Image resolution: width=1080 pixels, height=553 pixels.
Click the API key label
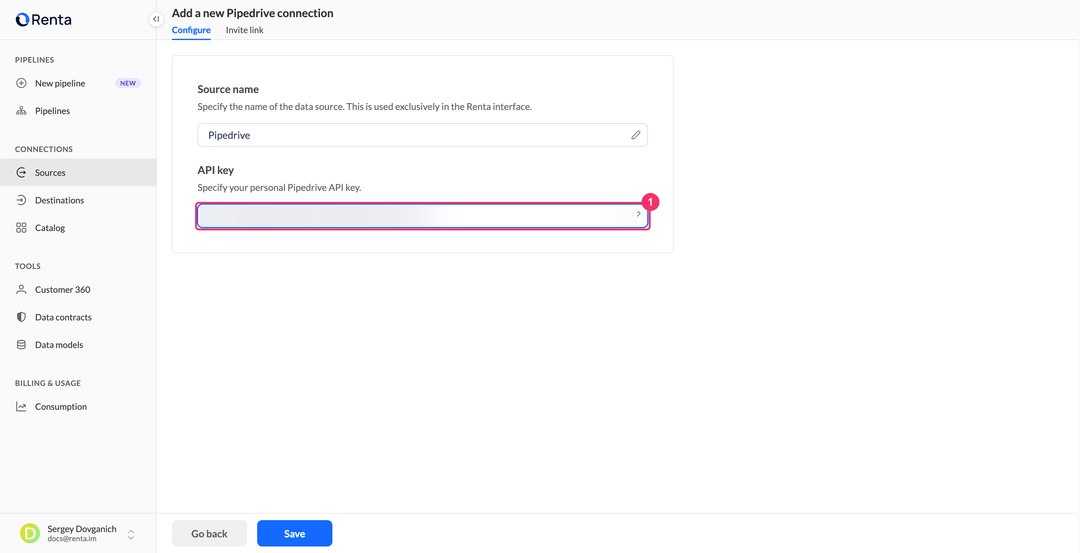[216, 171]
